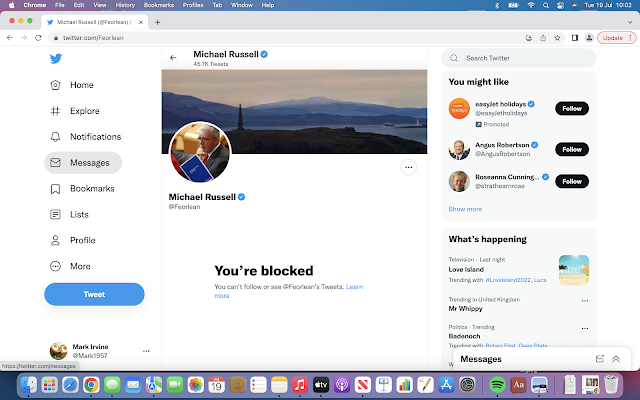The height and width of the screenshot is (400, 640).
Task: Close the Michael Russell tab
Action: pyautogui.click(x=141, y=22)
